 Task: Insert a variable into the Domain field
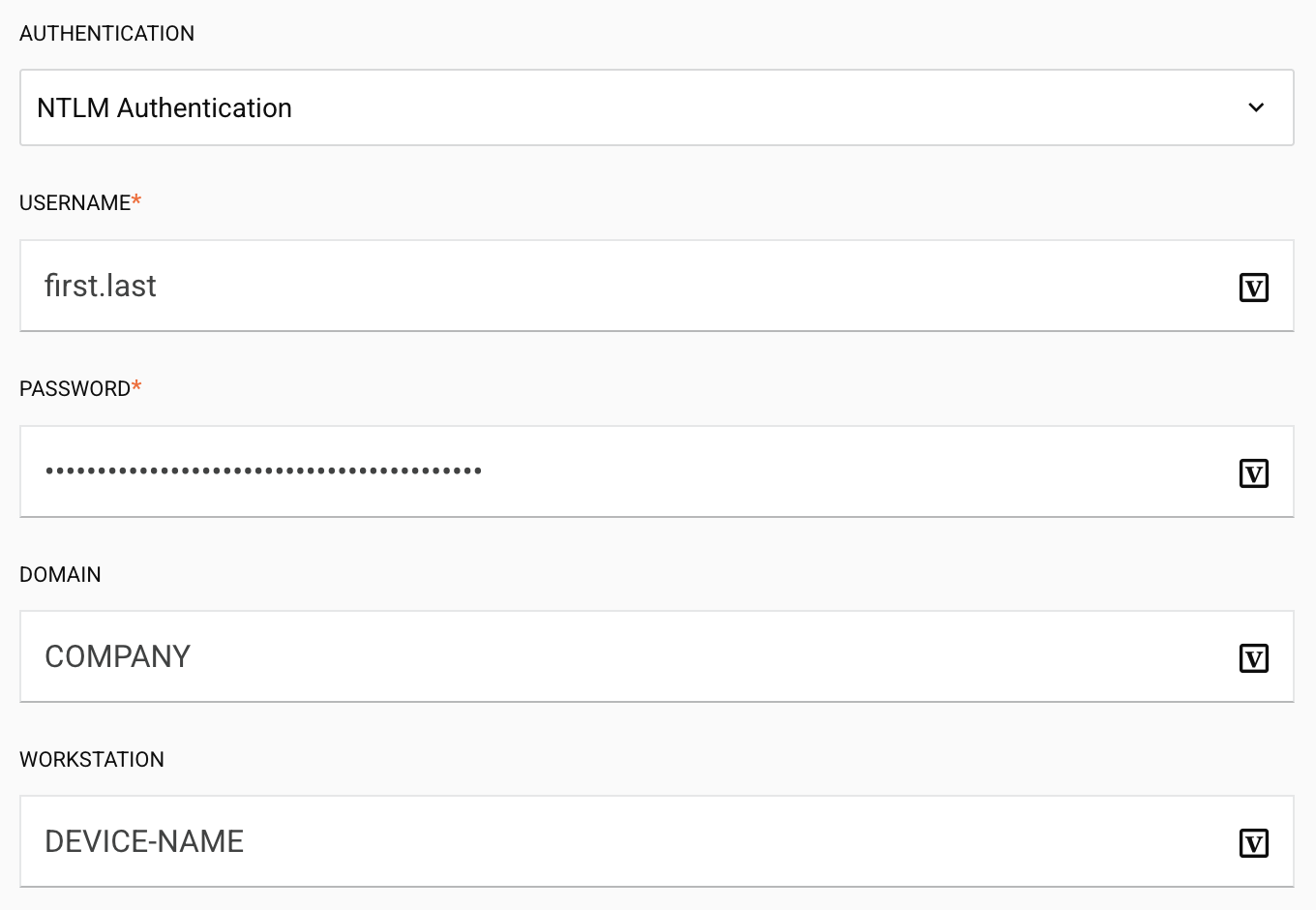click(1253, 658)
